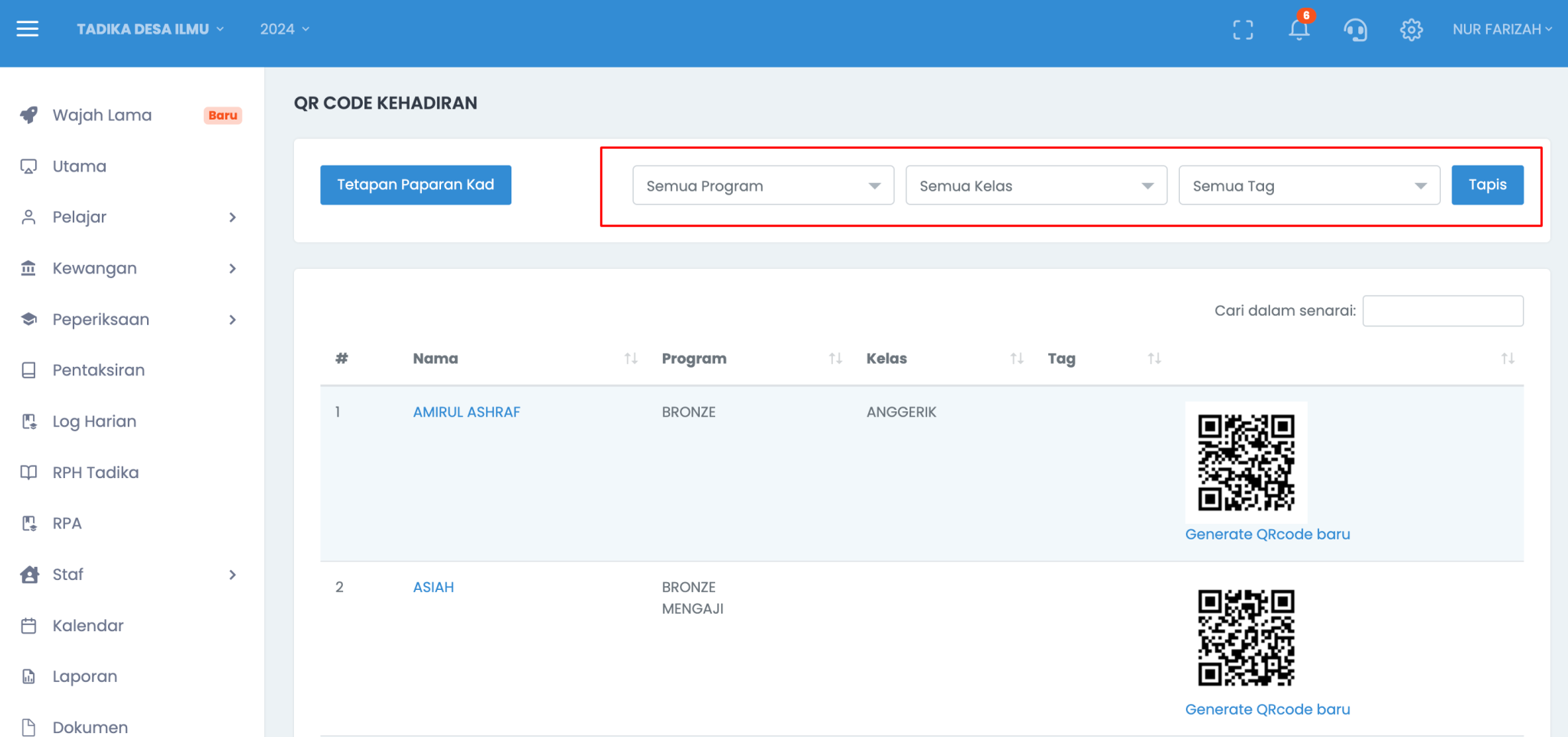Go to Kalendar in the sidebar
This screenshot has height=737, width=1568.
[88, 626]
